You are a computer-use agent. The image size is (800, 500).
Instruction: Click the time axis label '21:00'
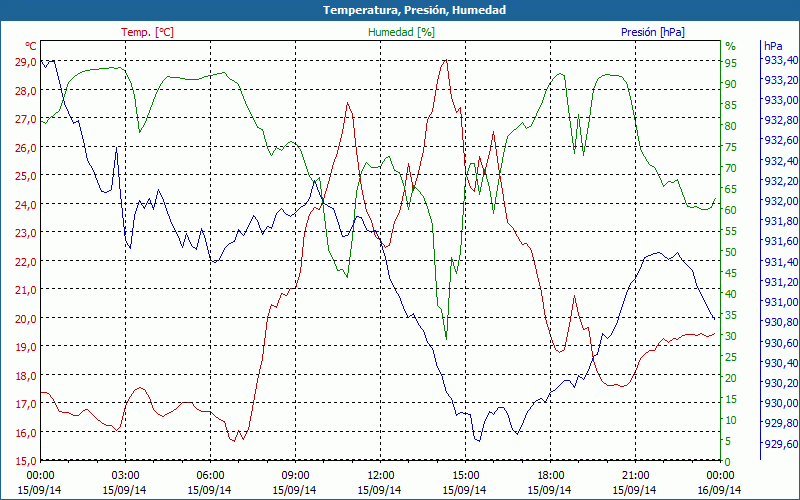[636, 474]
